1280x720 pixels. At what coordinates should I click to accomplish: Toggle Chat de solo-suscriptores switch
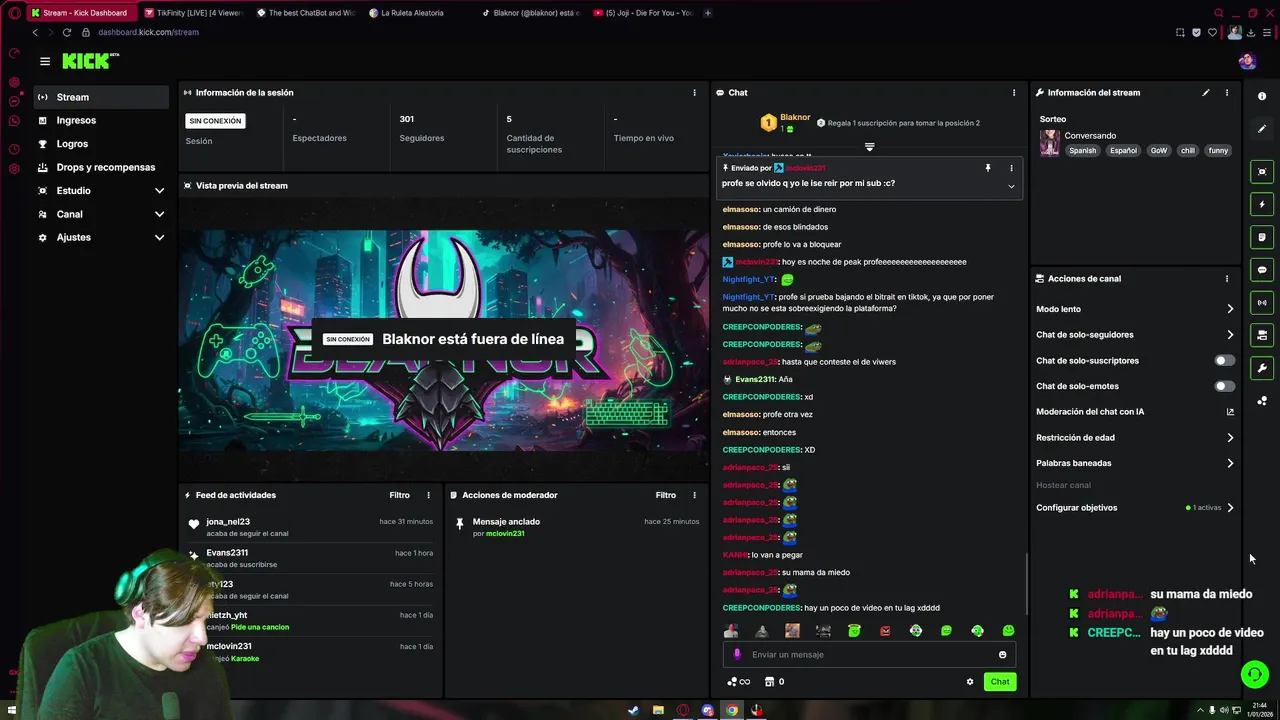(1224, 360)
